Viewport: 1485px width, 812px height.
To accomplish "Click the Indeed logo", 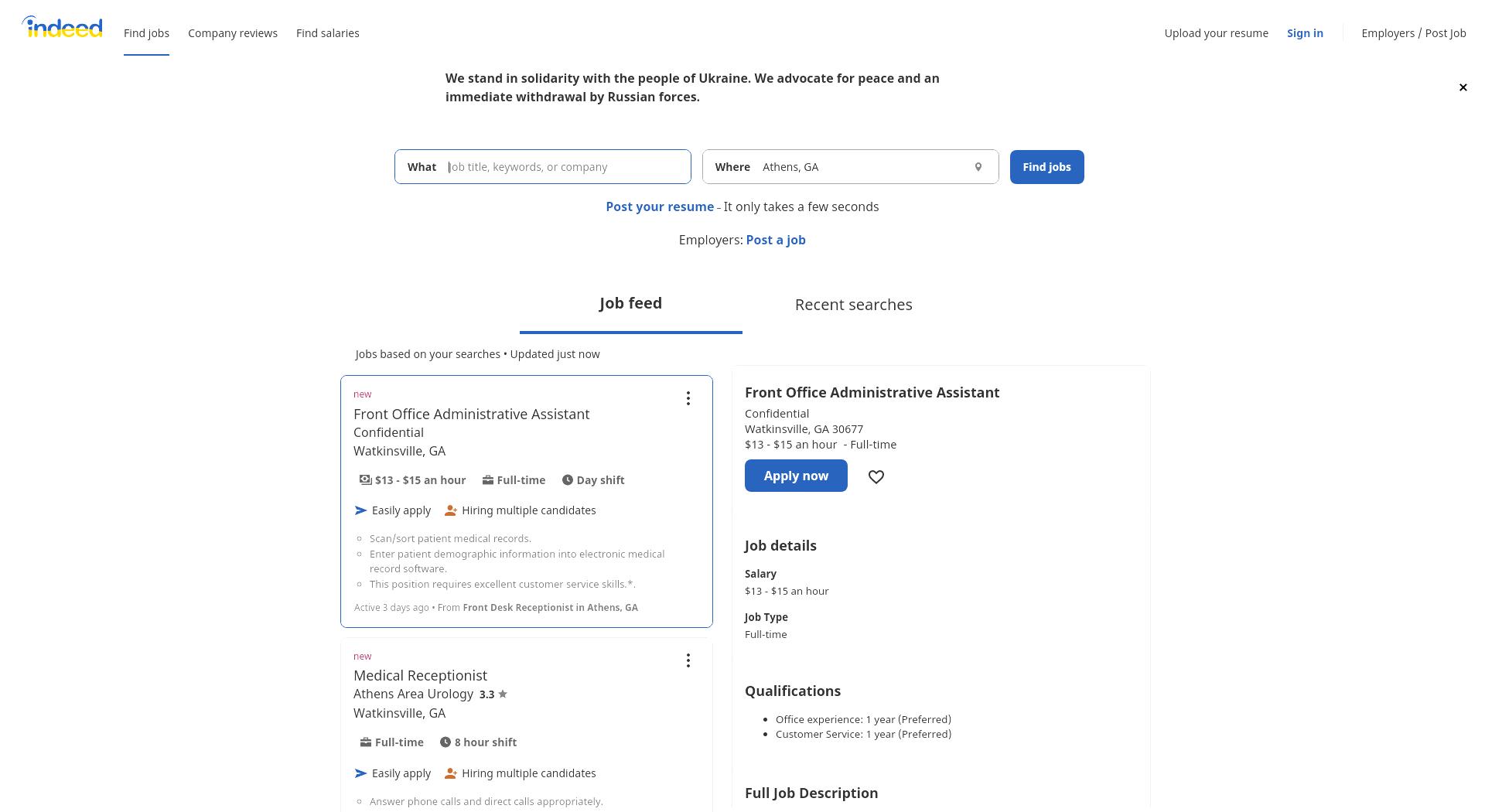I will tap(62, 27).
